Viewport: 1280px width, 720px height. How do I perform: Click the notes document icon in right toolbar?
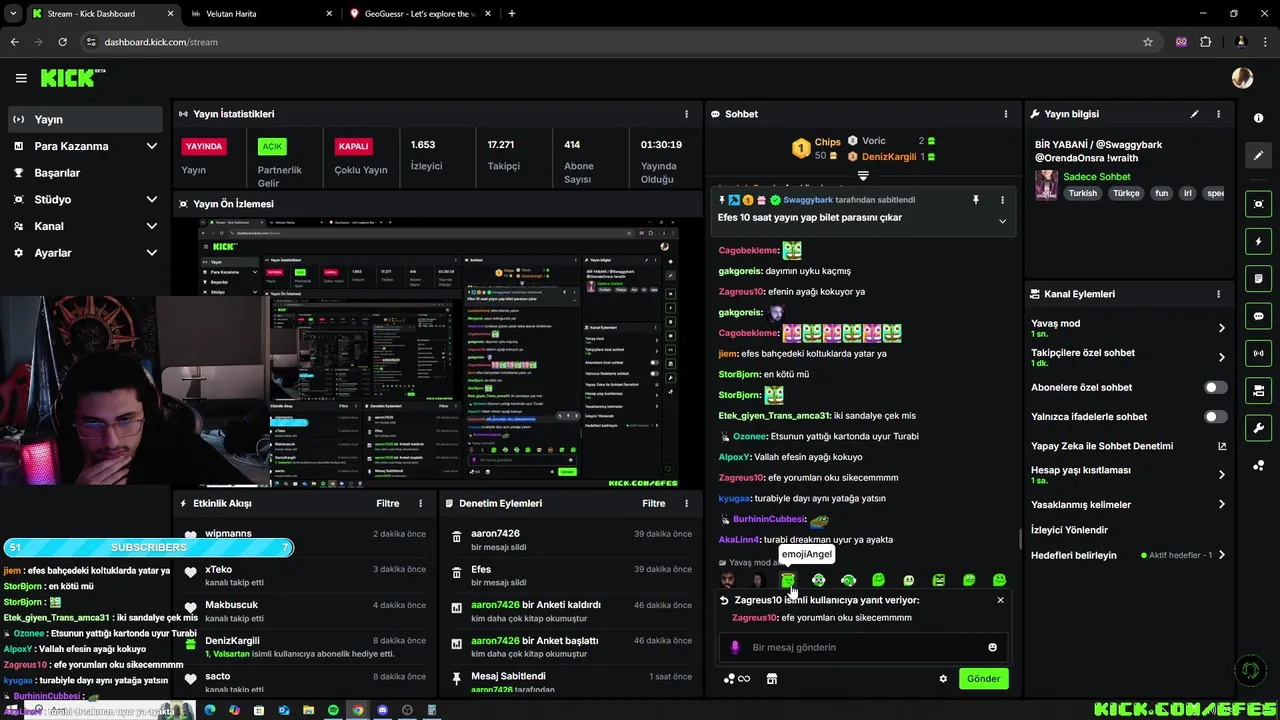tap(1258, 278)
